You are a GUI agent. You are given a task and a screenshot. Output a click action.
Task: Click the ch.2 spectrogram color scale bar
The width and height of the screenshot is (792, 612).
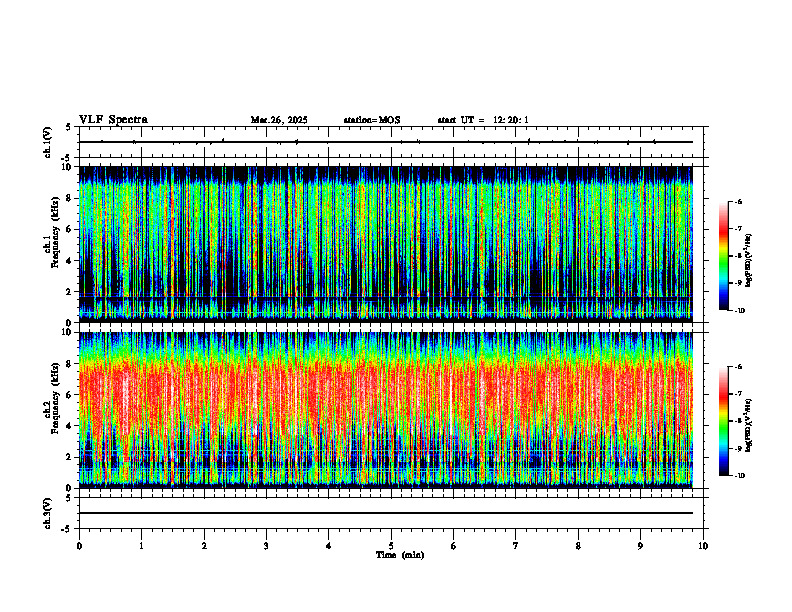click(x=724, y=421)
